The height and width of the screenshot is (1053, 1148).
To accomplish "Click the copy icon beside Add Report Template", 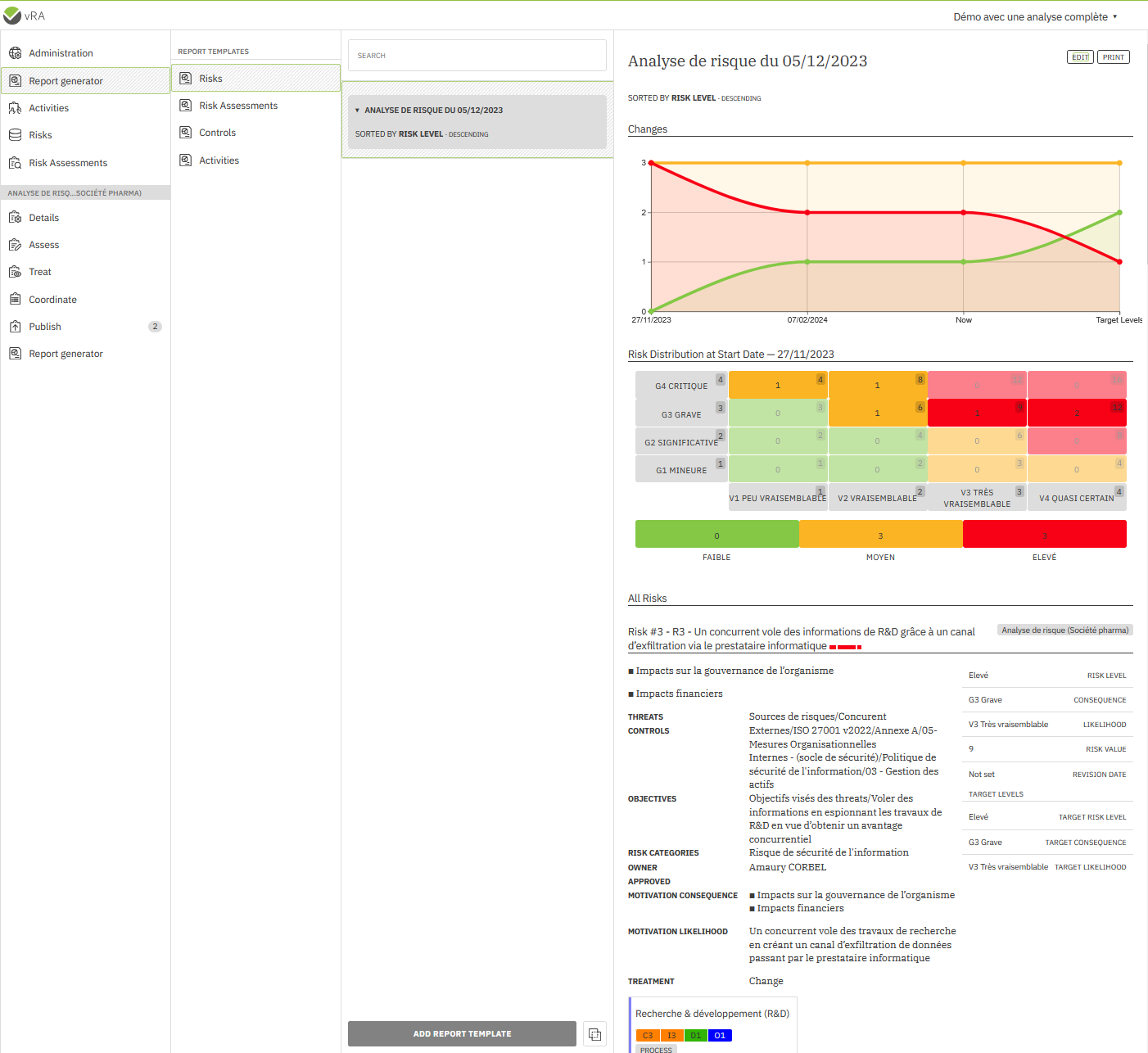I will [x=594, y=1034].
